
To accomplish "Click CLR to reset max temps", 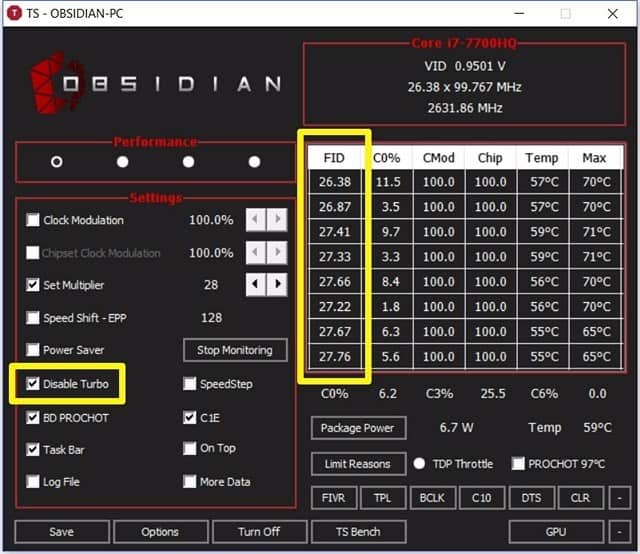I will (581, 498).
